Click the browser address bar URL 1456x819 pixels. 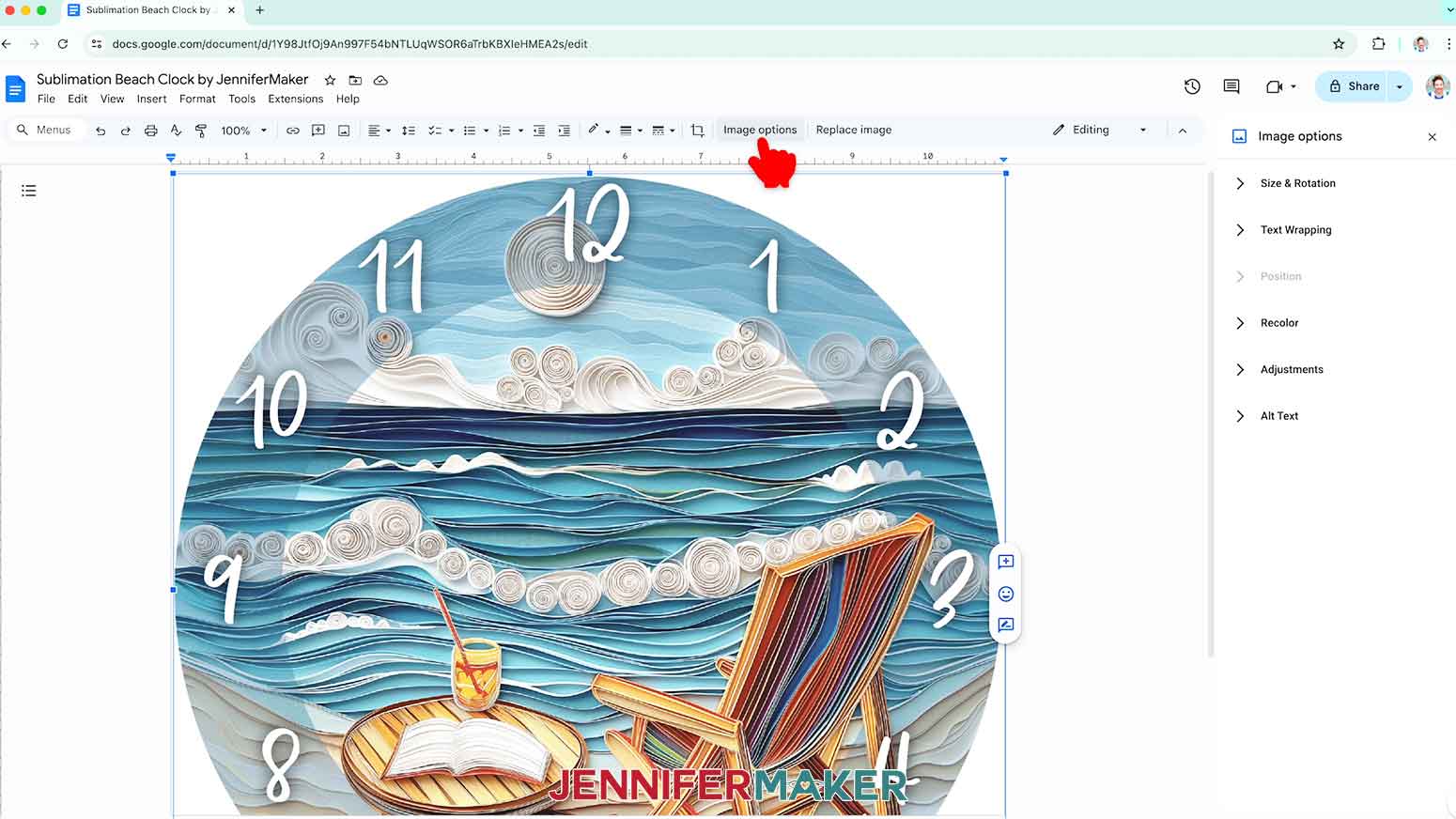[349, 44]
